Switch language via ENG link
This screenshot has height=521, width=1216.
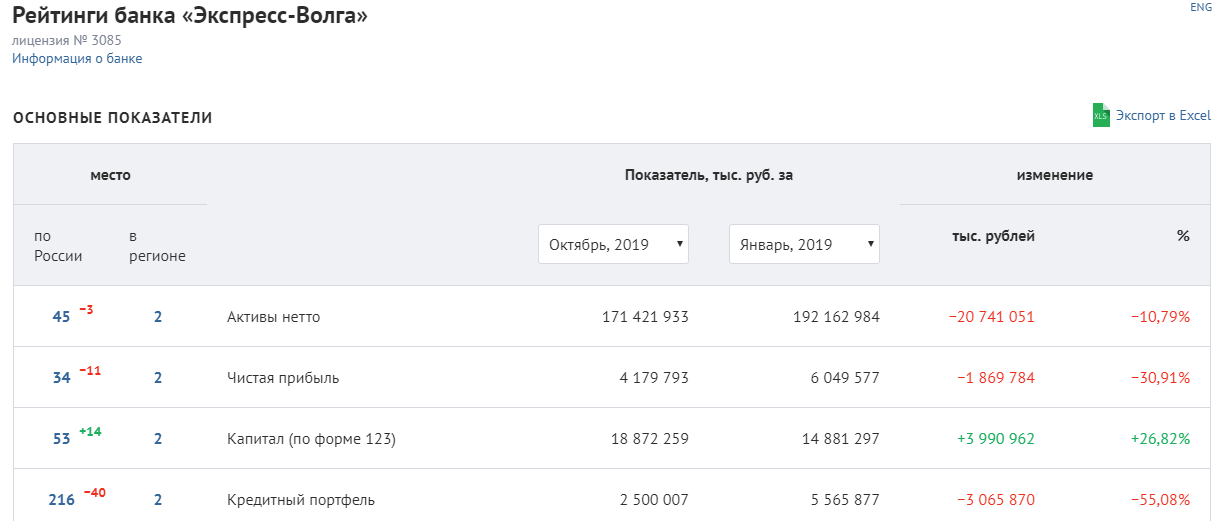tap(1201, 7)
